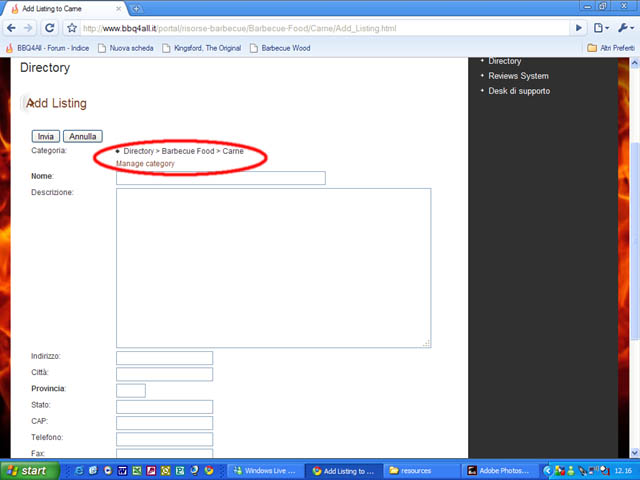The width and height of the screenshot is (640, 480).
Task: Restore down the Chrome window
Action: coord(602,6)
